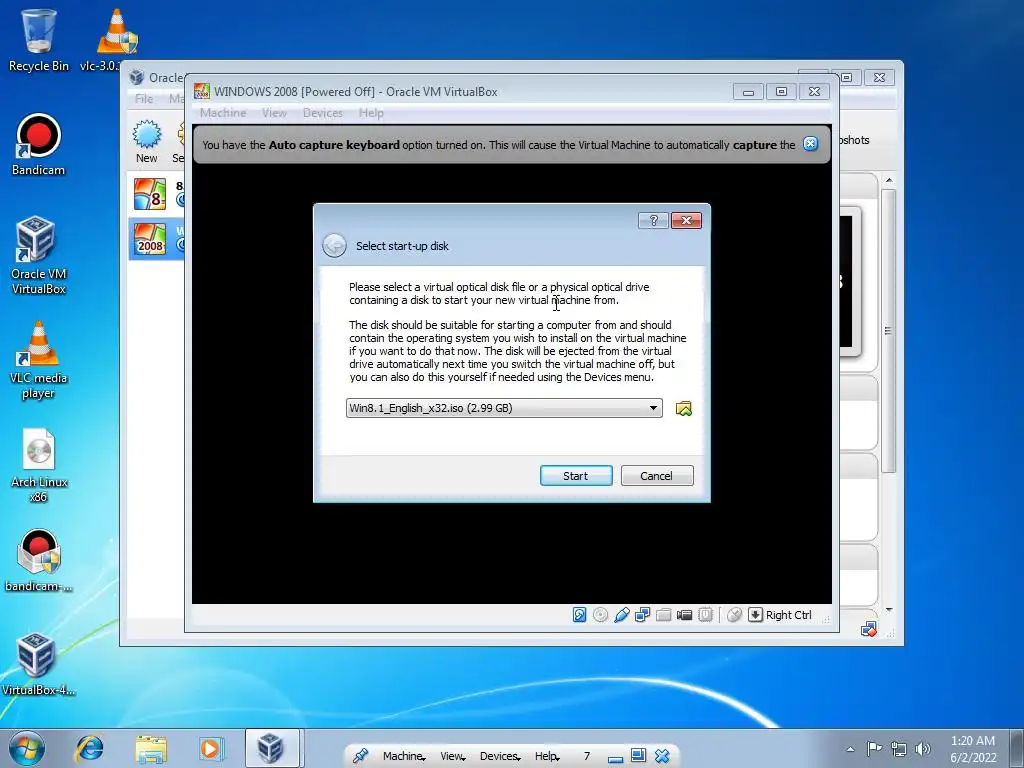The image size is (1024, 768).
Task: Open the Win8.1_English_x32.iso disk dropdown
Action: [x=504, y=408]
